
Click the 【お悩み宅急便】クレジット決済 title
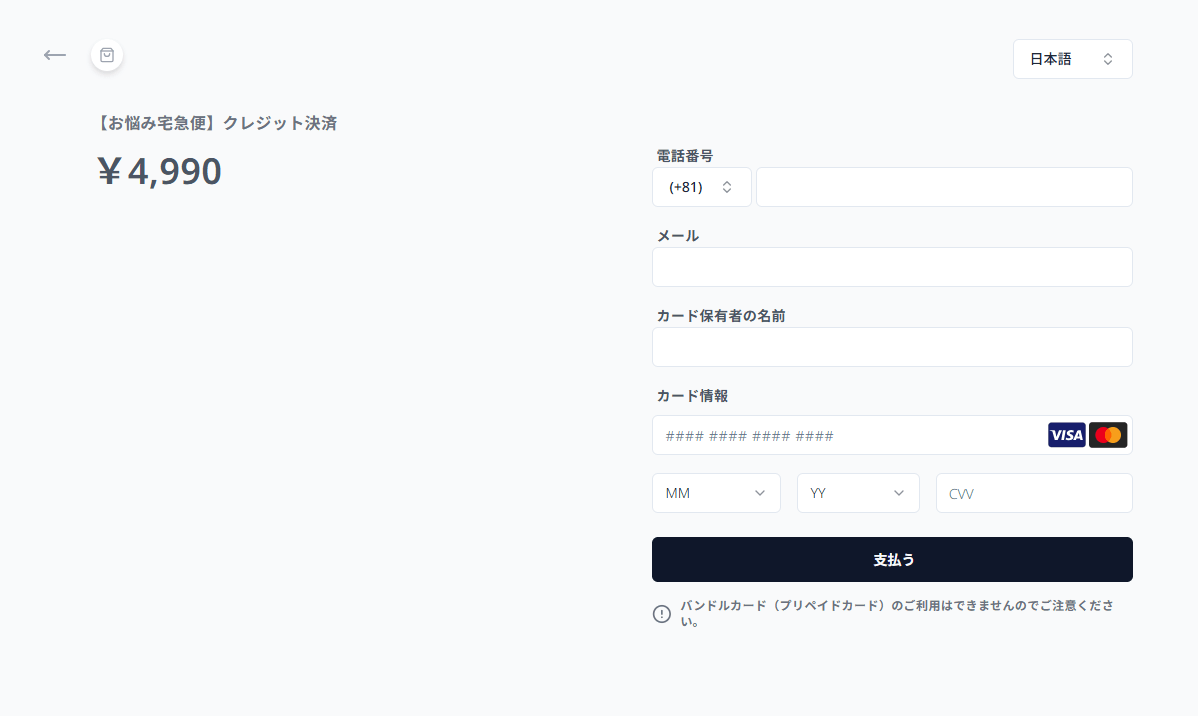click(x=216, y=123)
